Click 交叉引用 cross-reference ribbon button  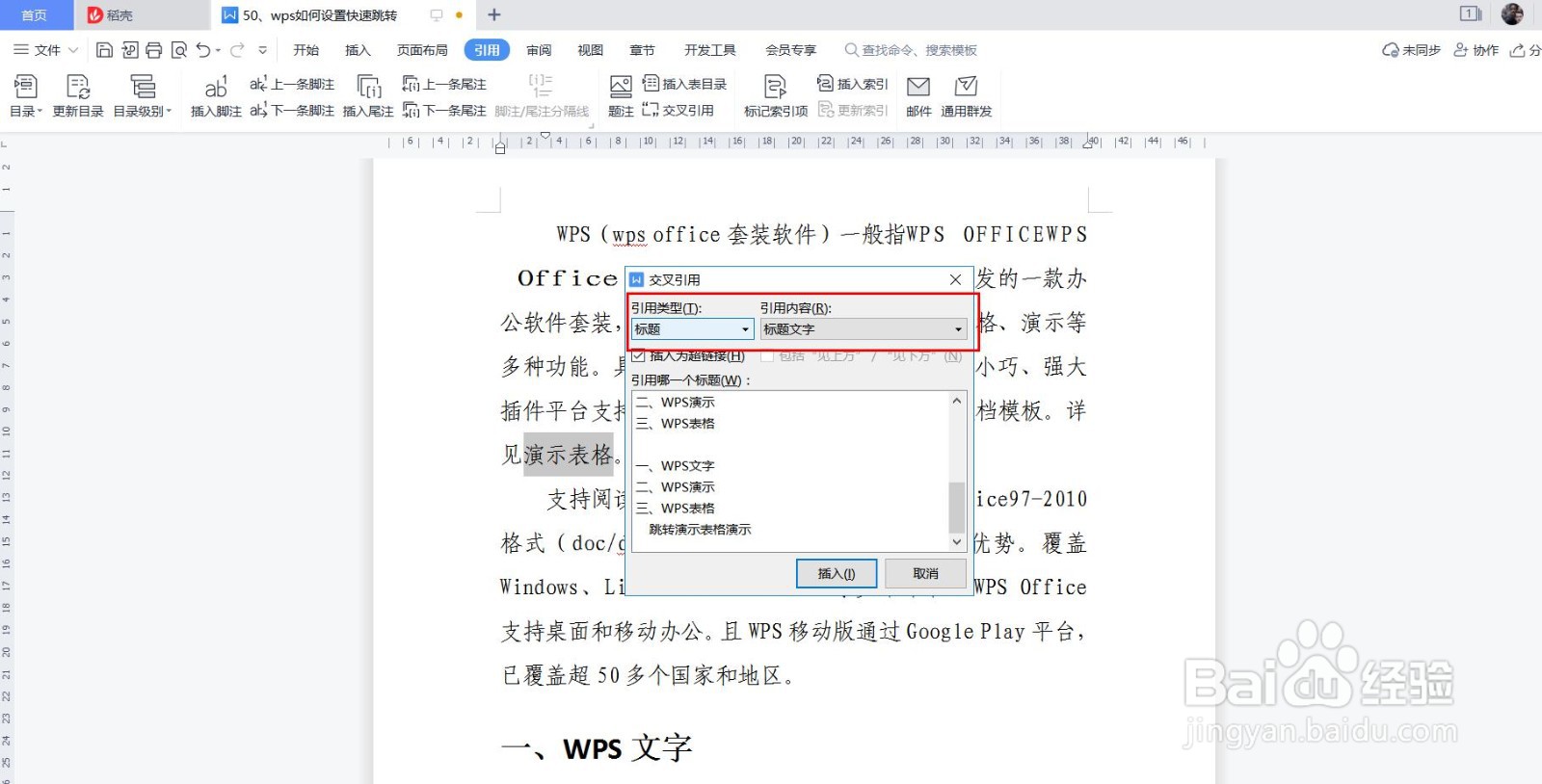tap(678, 111)
